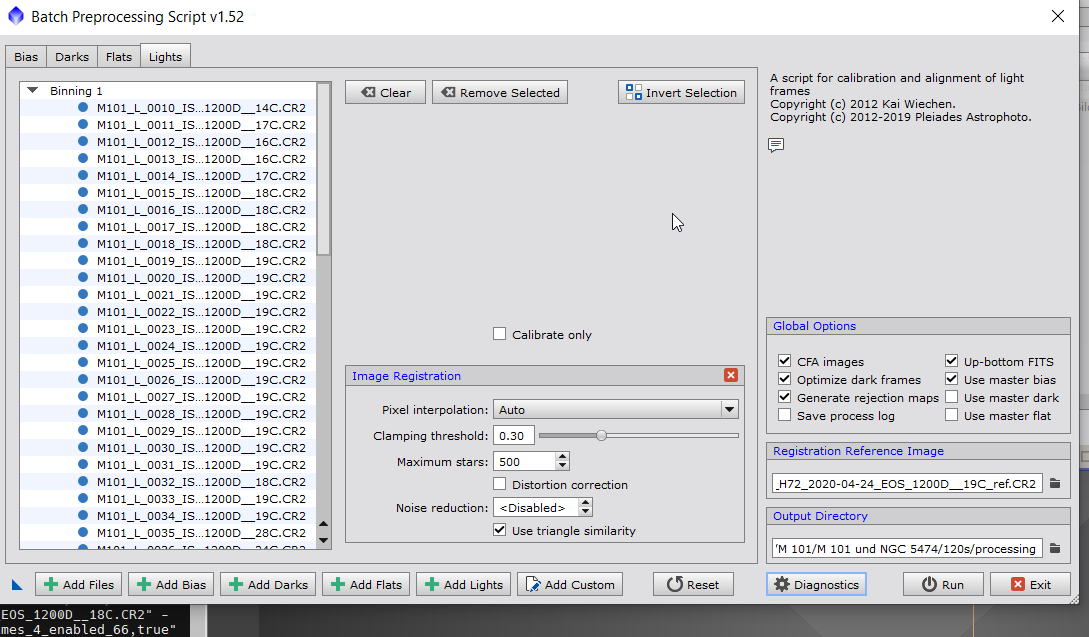Screen dimensions: 1089x637
Task: Toggle Up-bottom FITS checkbox
Action: pyautogui.click(x=951, y=361)
